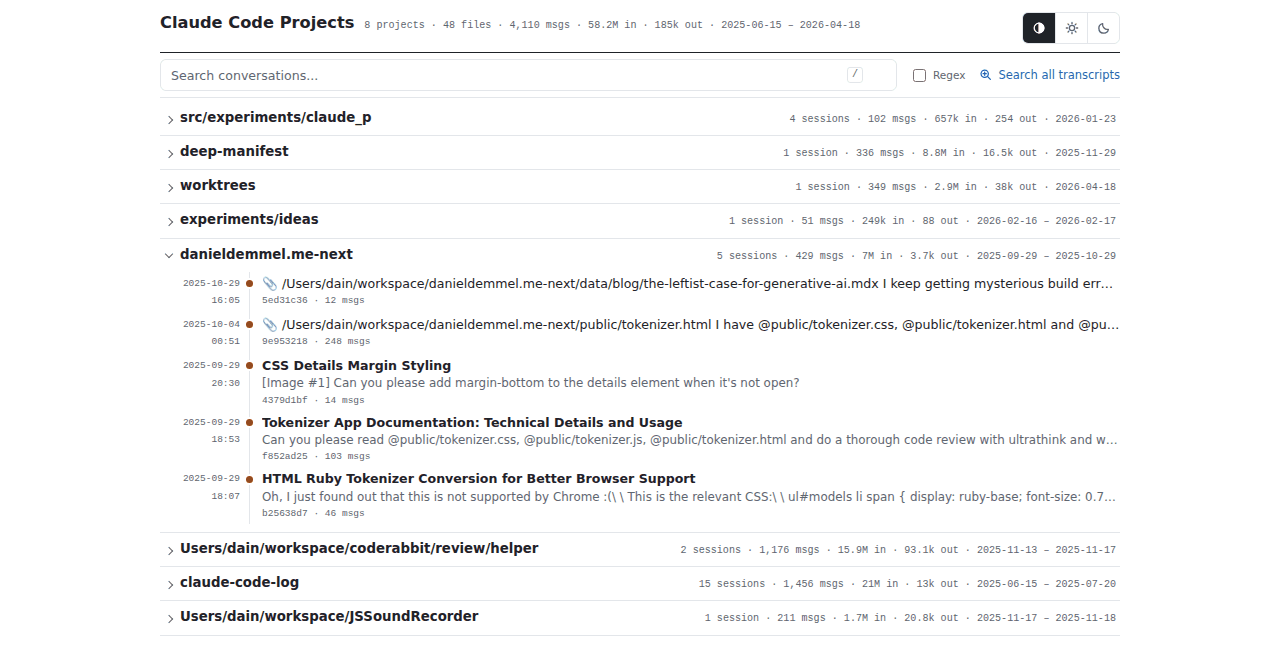Click the 'thorough code review with ultrathink' preview
Screen dimensions: 1280x651
[x=690, y=439]
